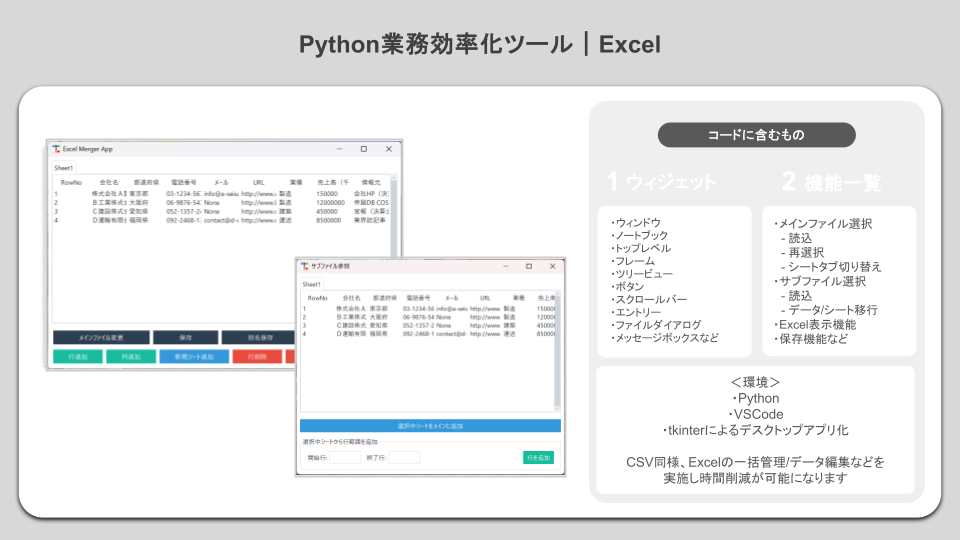
Task: Minimize the サブファイル参照 window
Action: (x=506, y=266)
